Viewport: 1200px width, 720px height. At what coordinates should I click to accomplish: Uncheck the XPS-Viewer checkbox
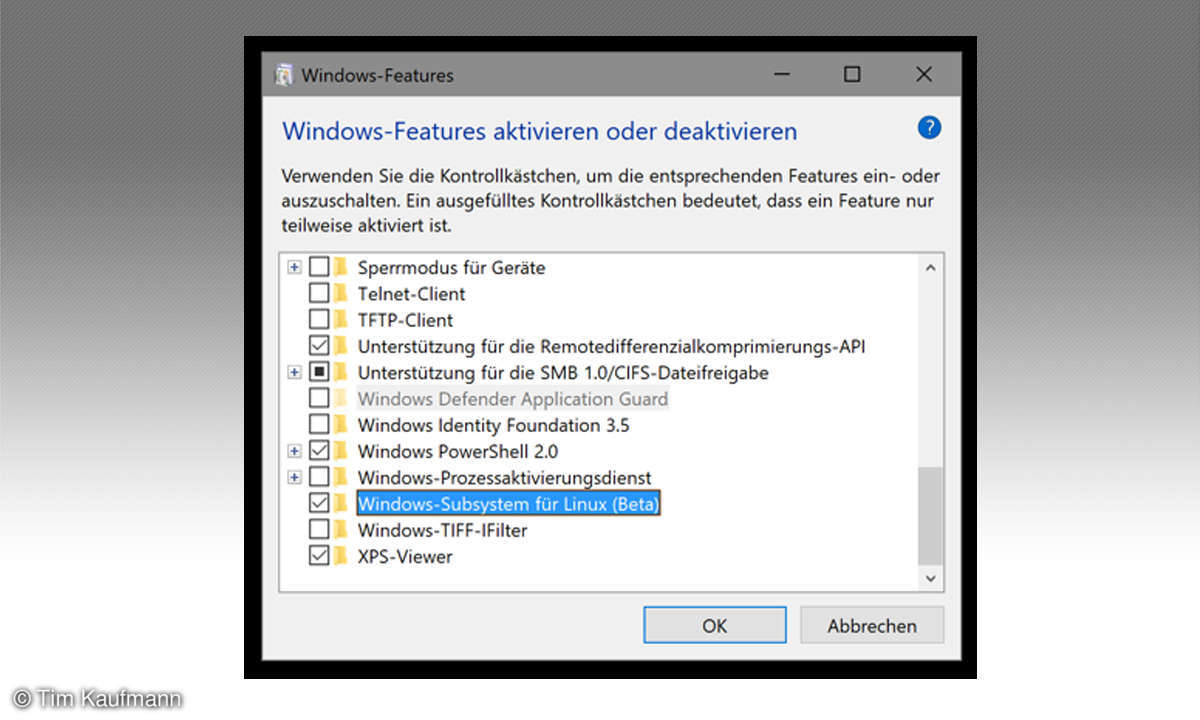click(318, 556)
